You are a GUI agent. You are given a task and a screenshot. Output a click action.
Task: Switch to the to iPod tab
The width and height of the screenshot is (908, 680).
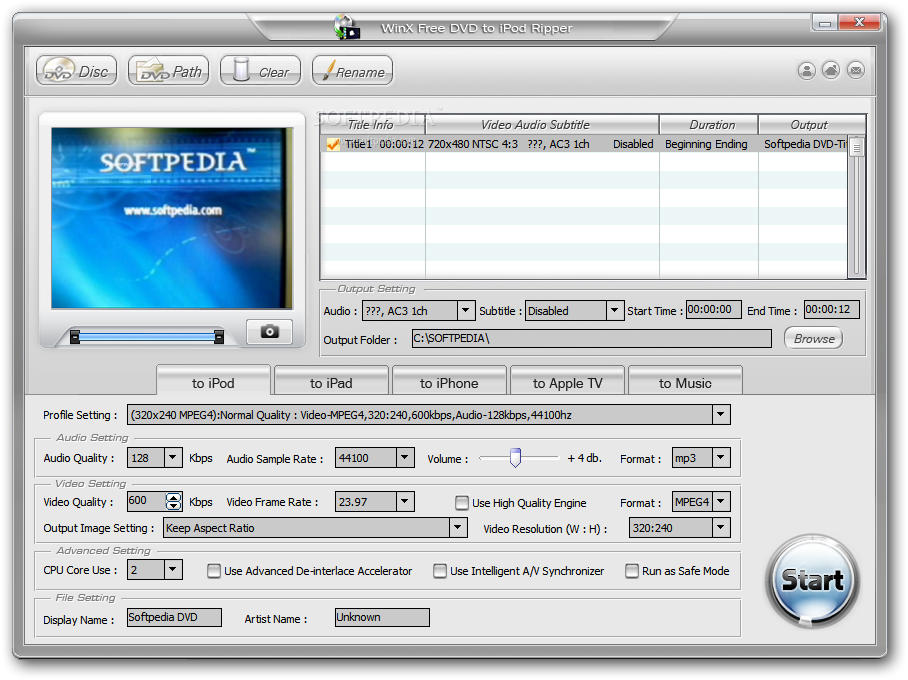click(213, 383)
